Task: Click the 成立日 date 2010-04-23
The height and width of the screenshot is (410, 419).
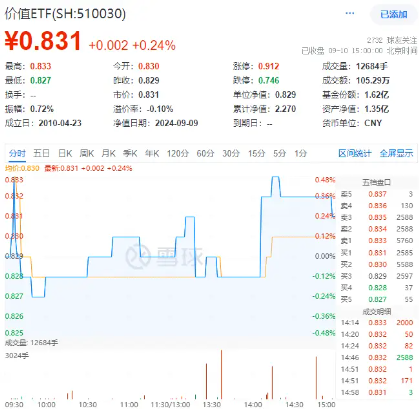Action: point(60,123)
